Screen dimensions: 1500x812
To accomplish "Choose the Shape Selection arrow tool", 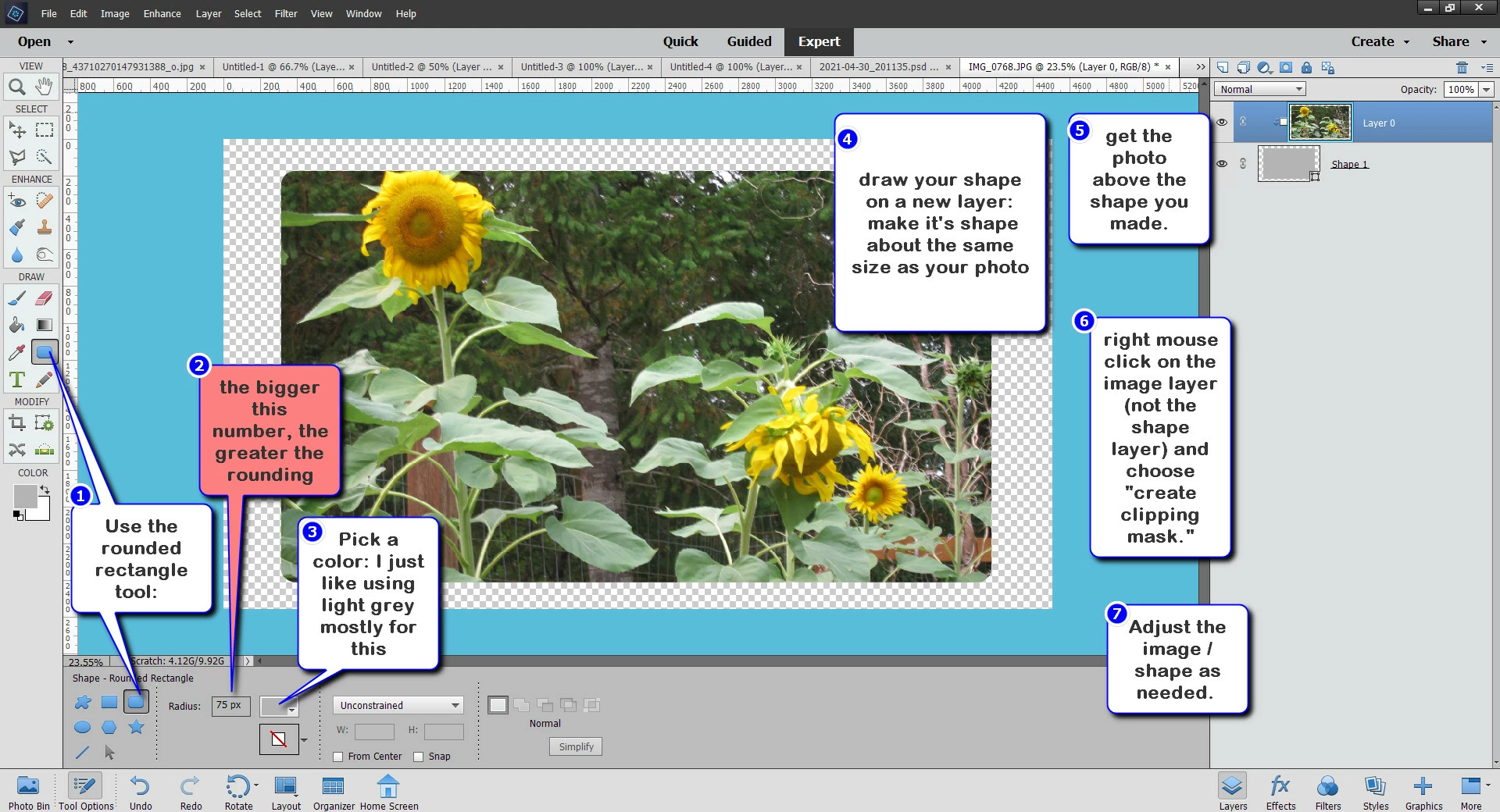I will pyautogui.click(x=109, y=753).
